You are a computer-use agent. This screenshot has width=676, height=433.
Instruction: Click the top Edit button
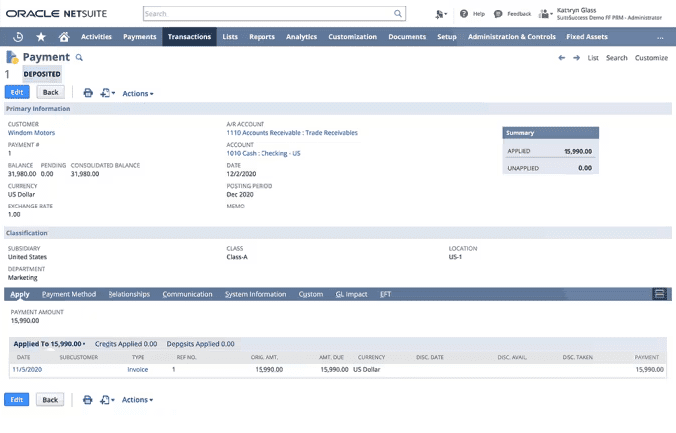coord(17,93)
